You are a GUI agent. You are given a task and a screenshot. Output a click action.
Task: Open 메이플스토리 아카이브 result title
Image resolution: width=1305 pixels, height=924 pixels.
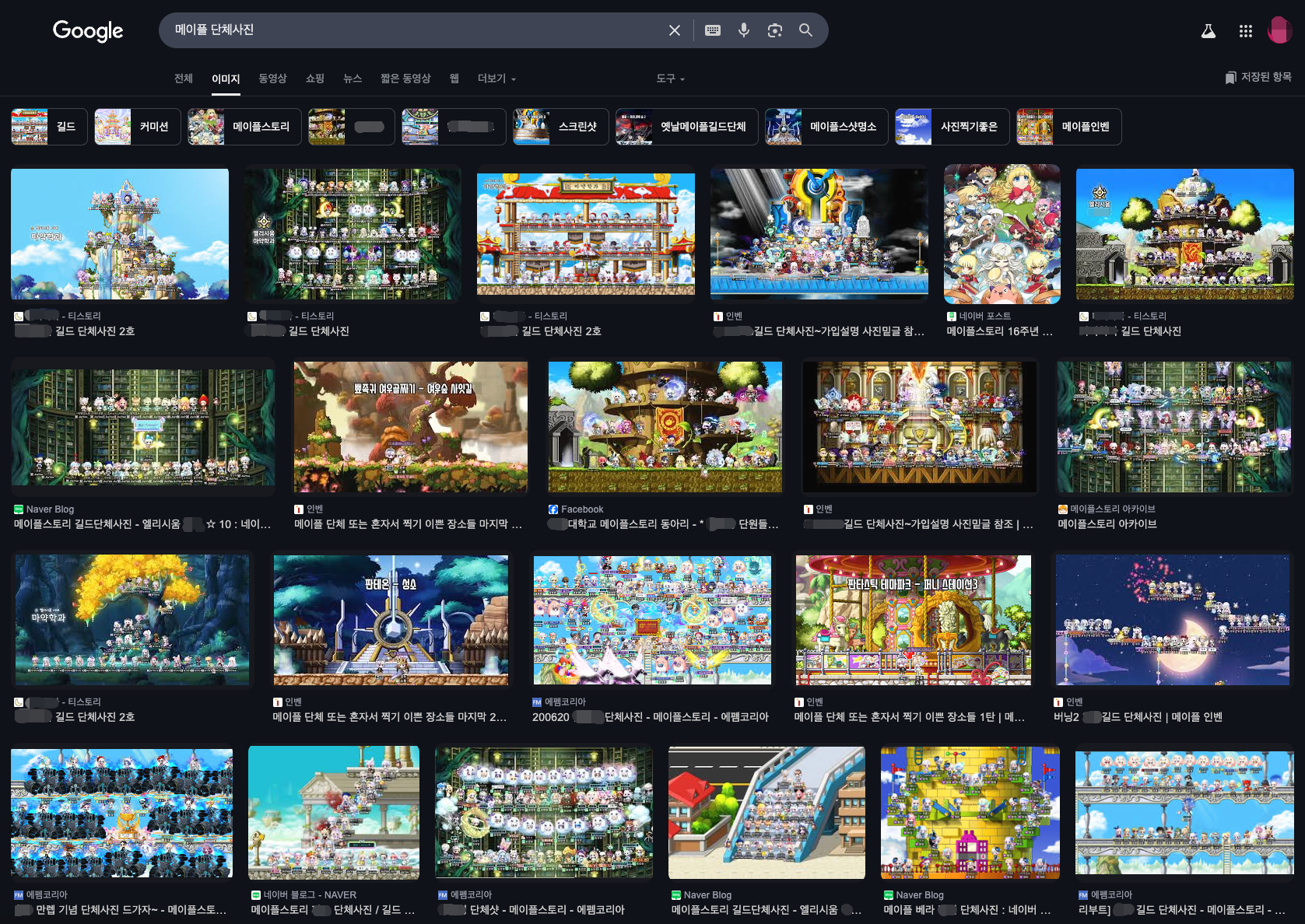pos(1107,524)
